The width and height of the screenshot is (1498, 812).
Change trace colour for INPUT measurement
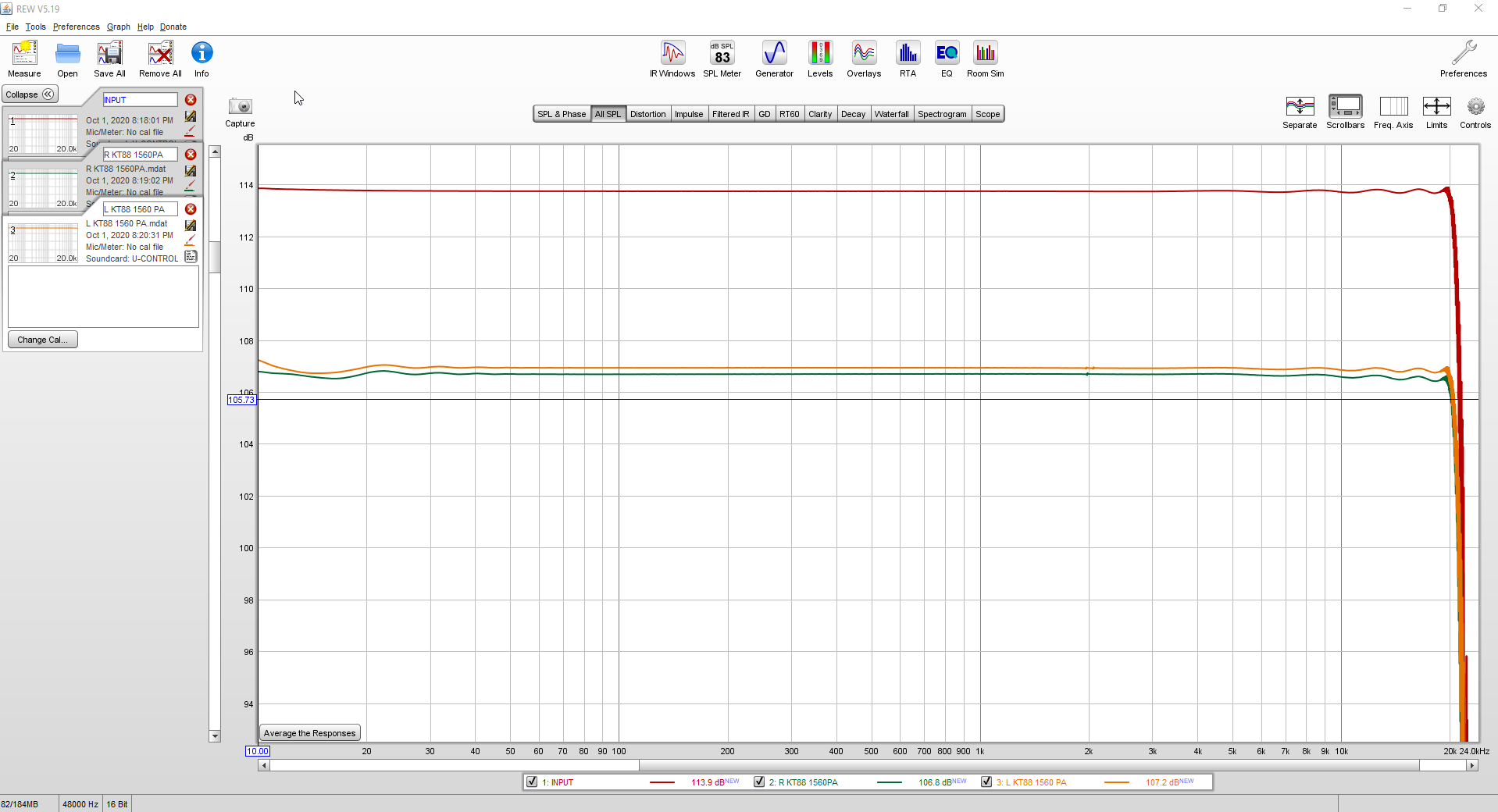[190, 131]
